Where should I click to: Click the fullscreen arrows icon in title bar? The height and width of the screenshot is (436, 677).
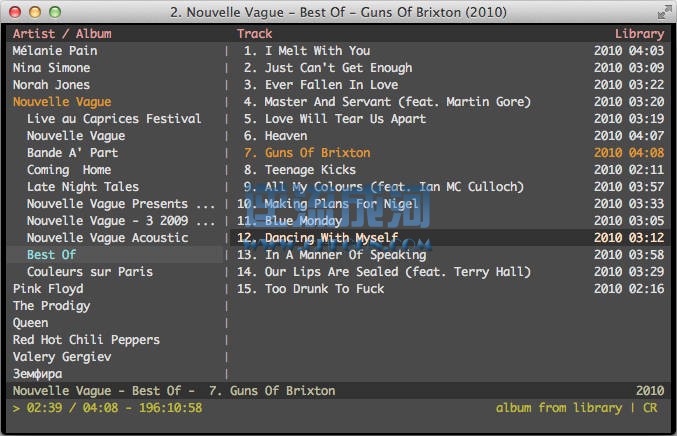664,13
